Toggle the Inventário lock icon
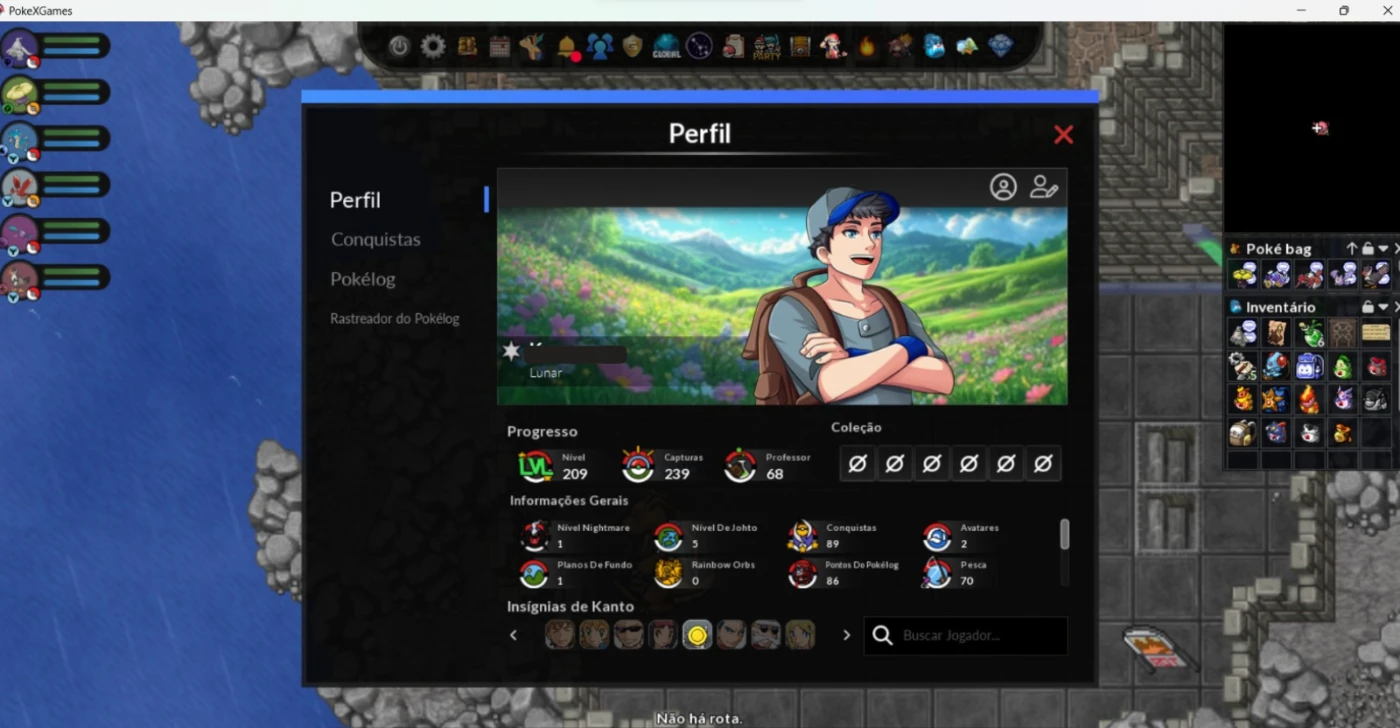Screen dimensions: 1400x728 (x=1367, y=307)
